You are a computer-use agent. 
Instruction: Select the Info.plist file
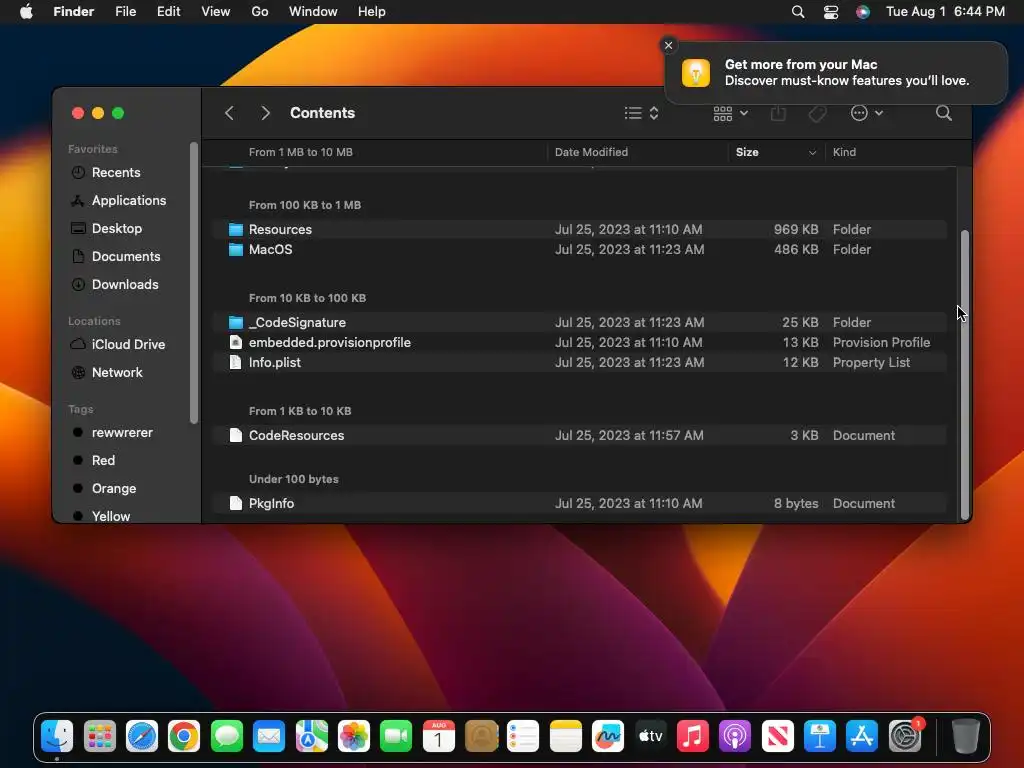[580, 362]
